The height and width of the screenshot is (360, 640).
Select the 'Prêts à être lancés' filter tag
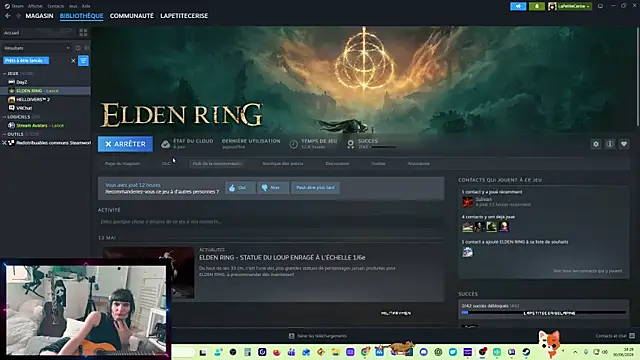26,60
